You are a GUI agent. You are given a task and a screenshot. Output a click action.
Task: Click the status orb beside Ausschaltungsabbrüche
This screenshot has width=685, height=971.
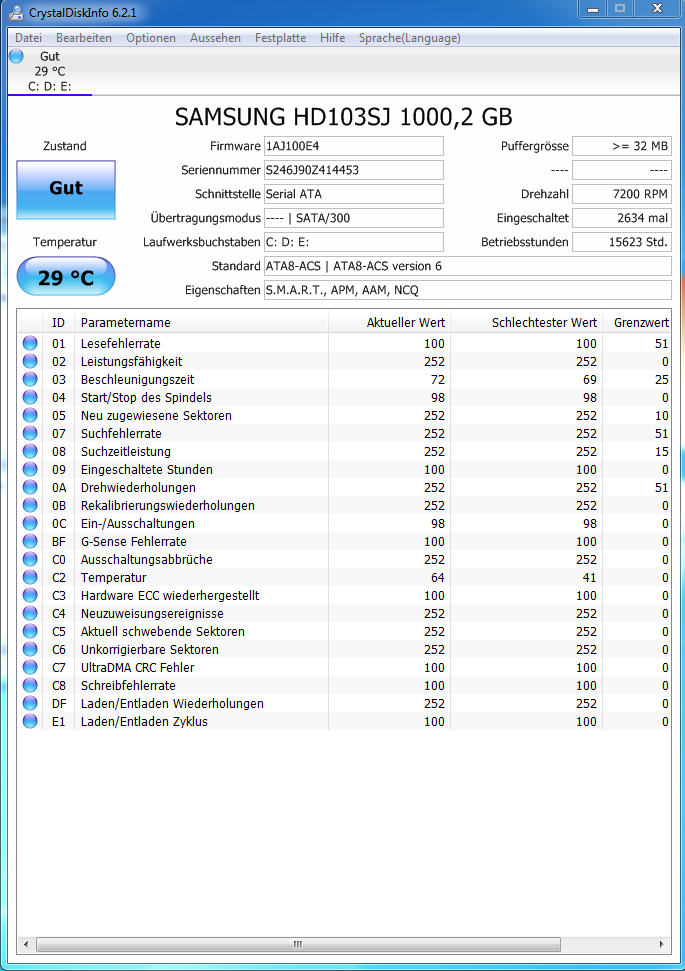30,559
